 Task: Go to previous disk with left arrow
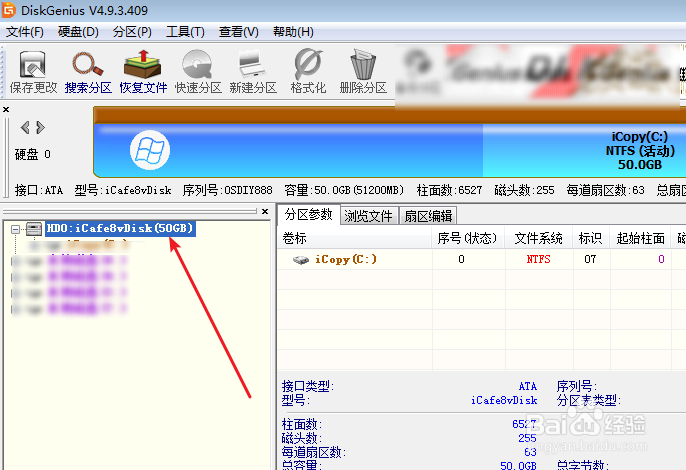click(25, 127)
